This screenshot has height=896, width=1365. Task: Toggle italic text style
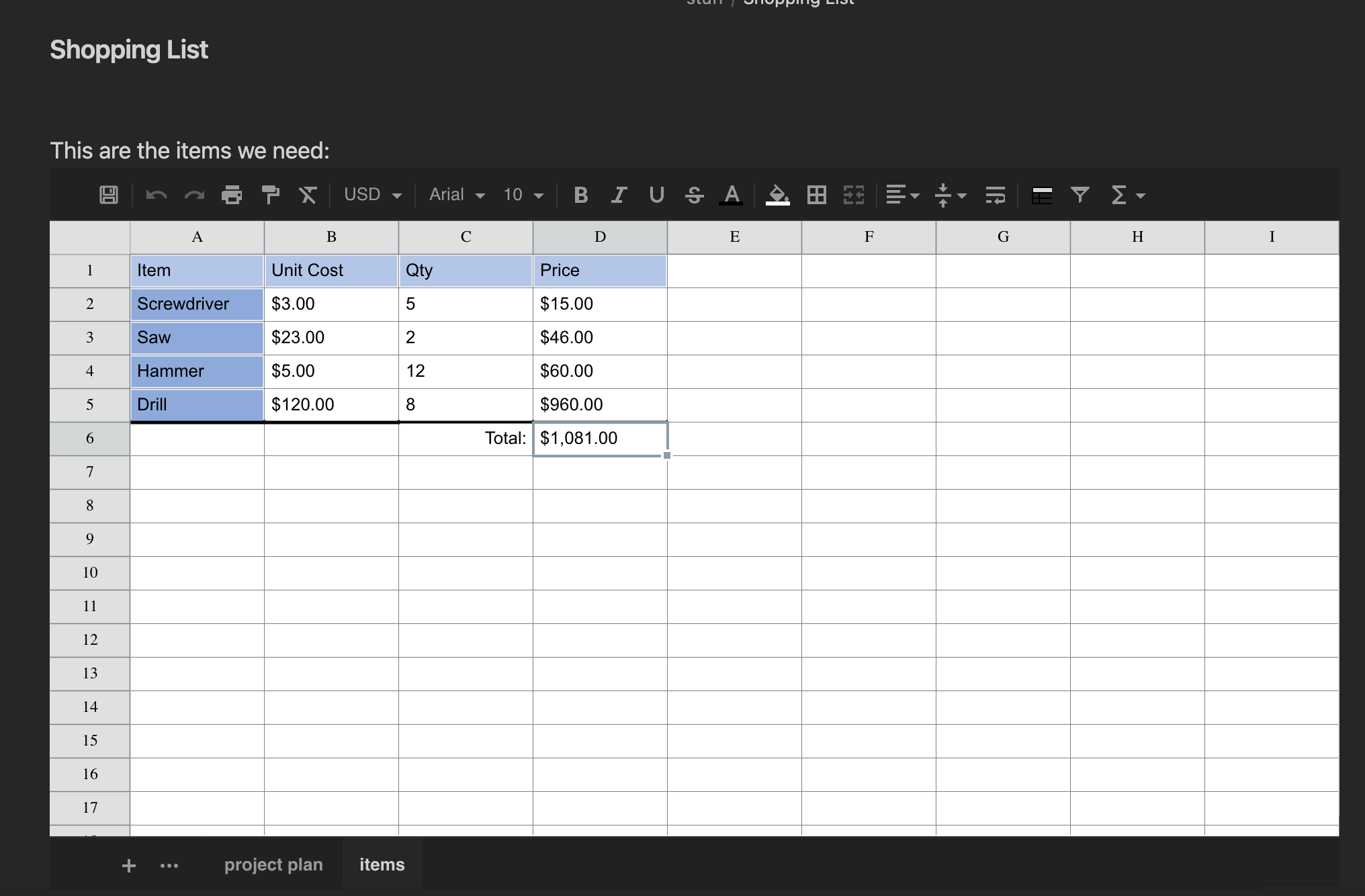[x=619, y=195]
